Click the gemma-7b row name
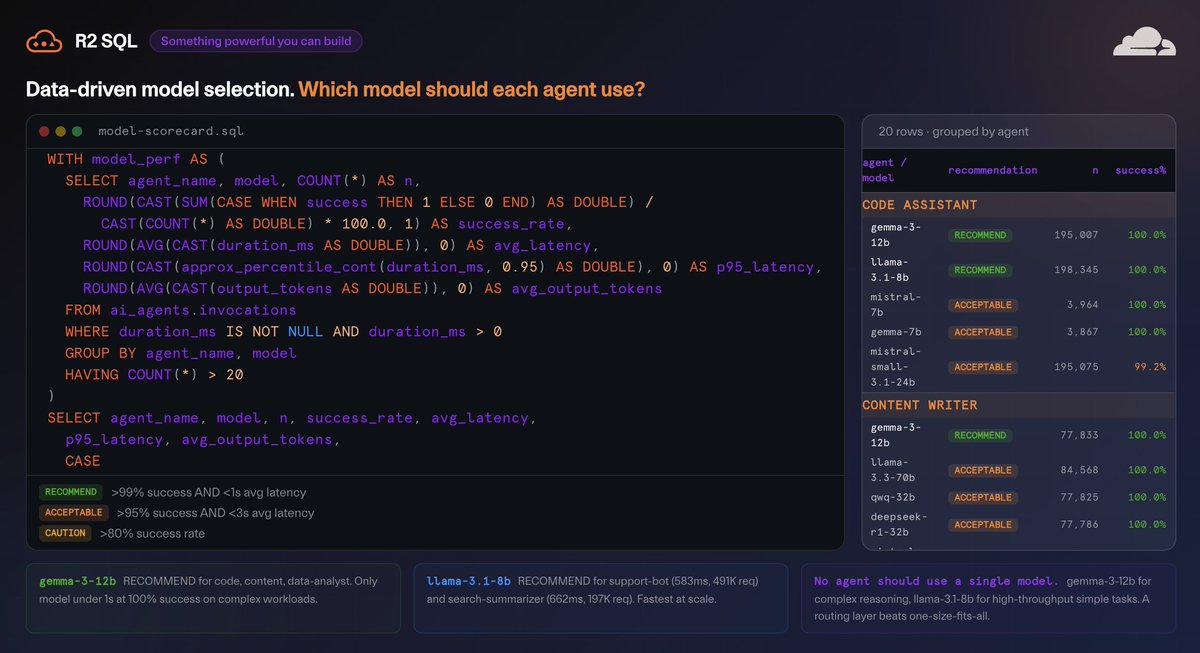The height and width of the screenshot is (653, 1200). pyautogui.click(x=897, y=332)
